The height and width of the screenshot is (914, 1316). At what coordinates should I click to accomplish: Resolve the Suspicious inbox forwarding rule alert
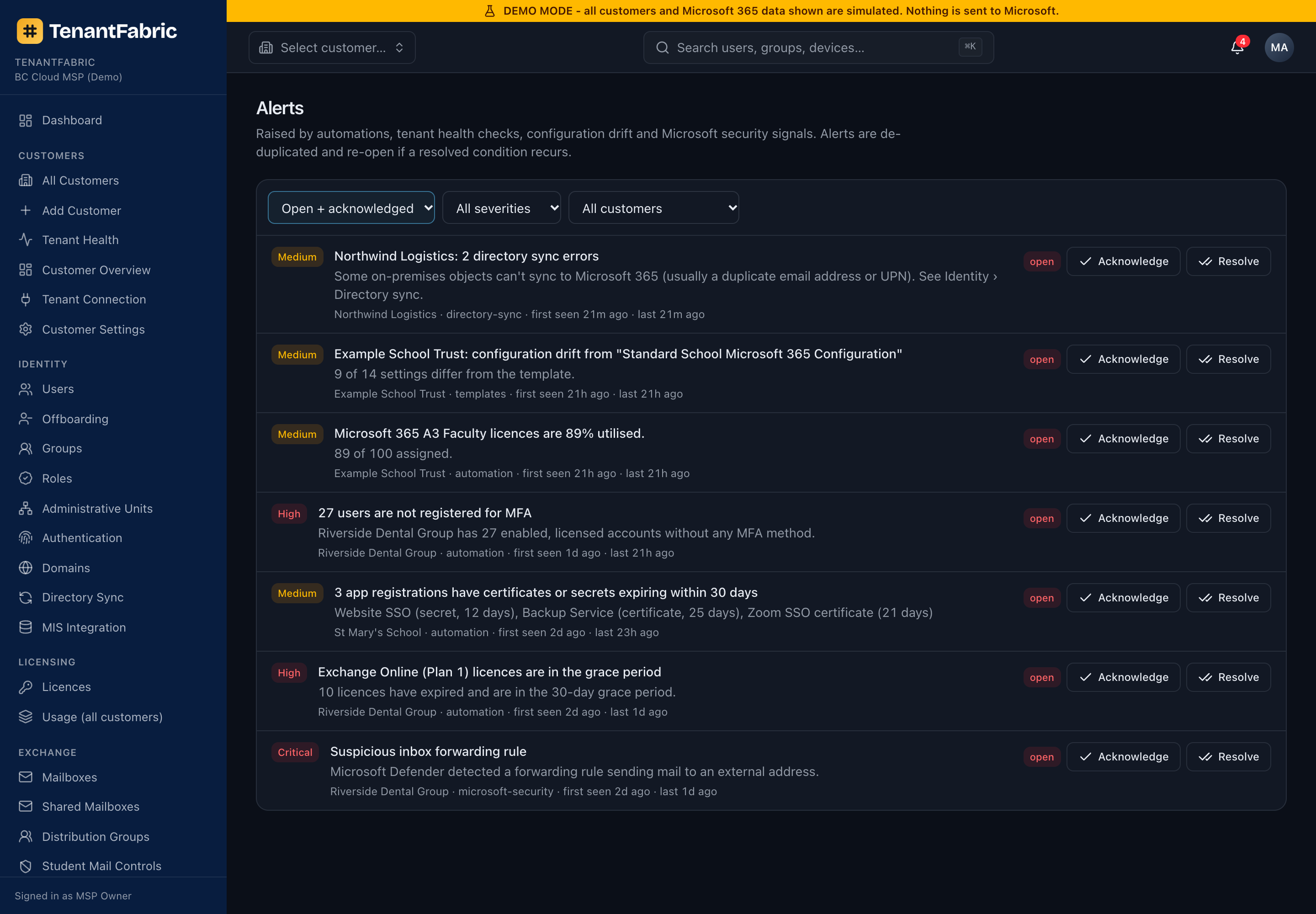(1228, 757)
